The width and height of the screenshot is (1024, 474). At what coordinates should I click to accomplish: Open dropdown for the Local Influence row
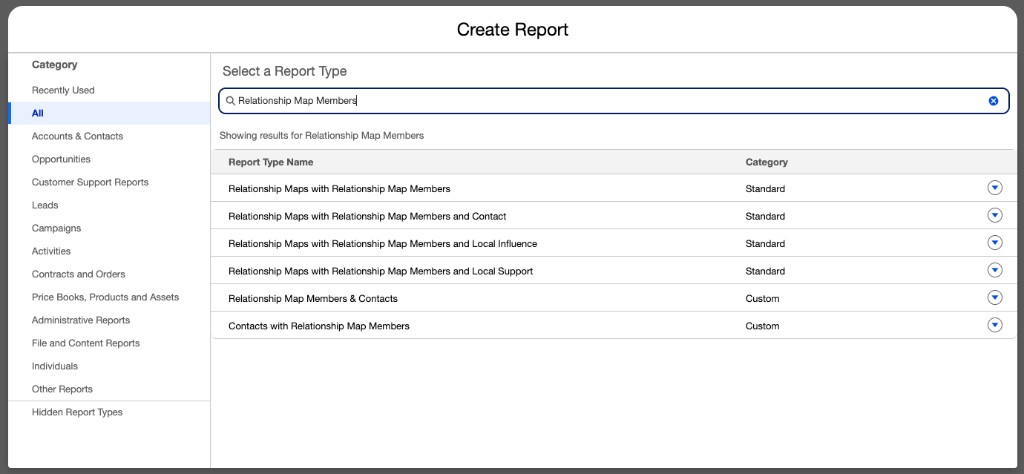[995, 243]
